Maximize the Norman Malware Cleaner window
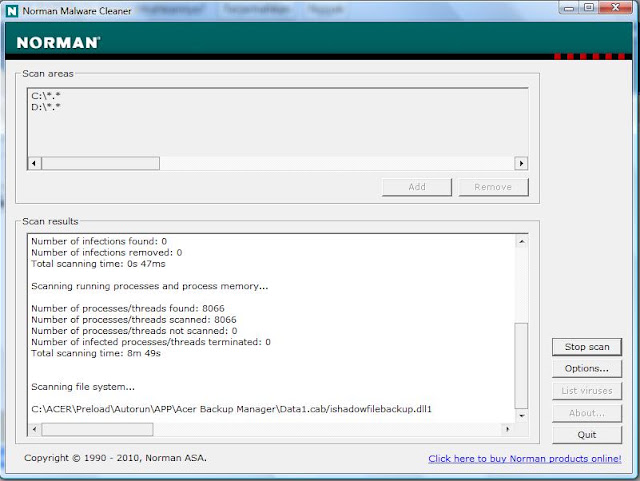This screenshot has width=640, height=481. (x=589, y=7)
